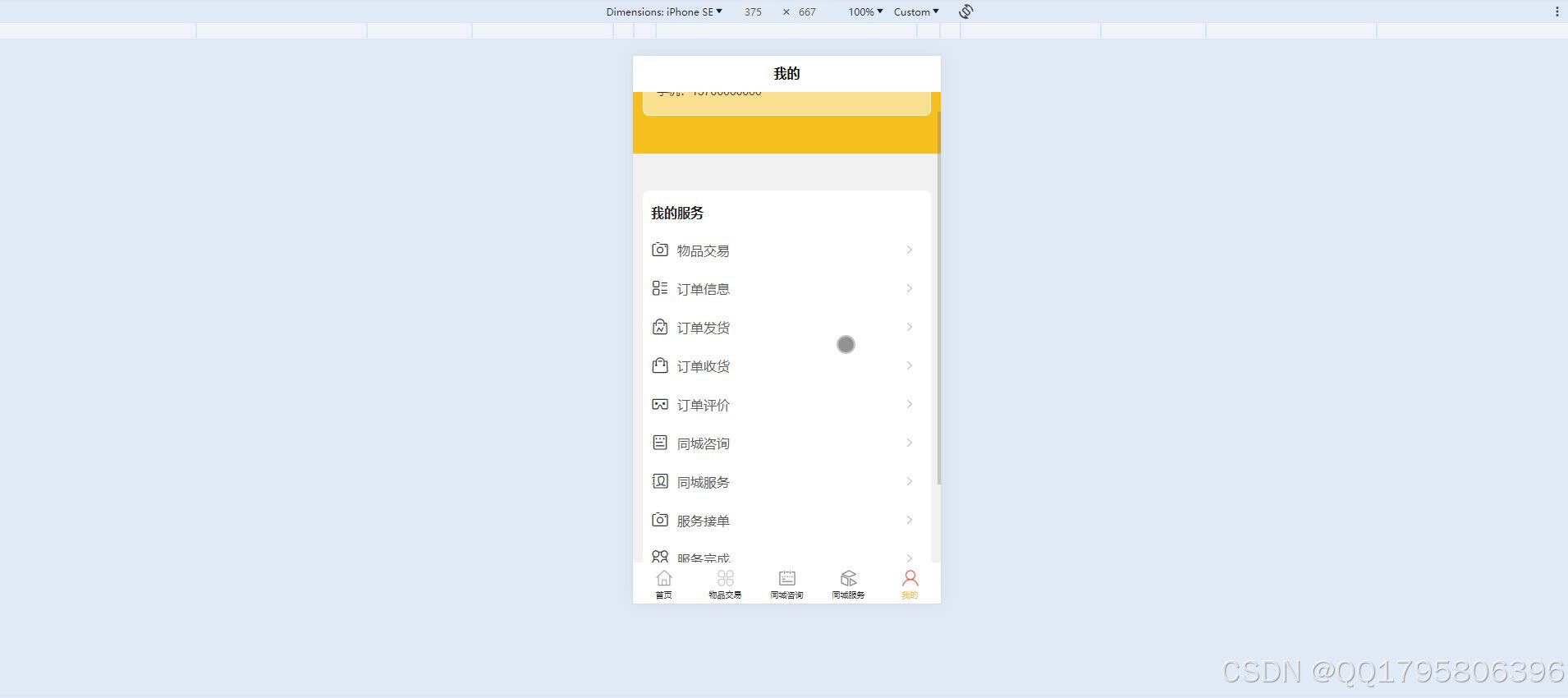Click the 服务接单 service label
The height and width of the screenshot is (698, 1568).
(x=703, y=521)
